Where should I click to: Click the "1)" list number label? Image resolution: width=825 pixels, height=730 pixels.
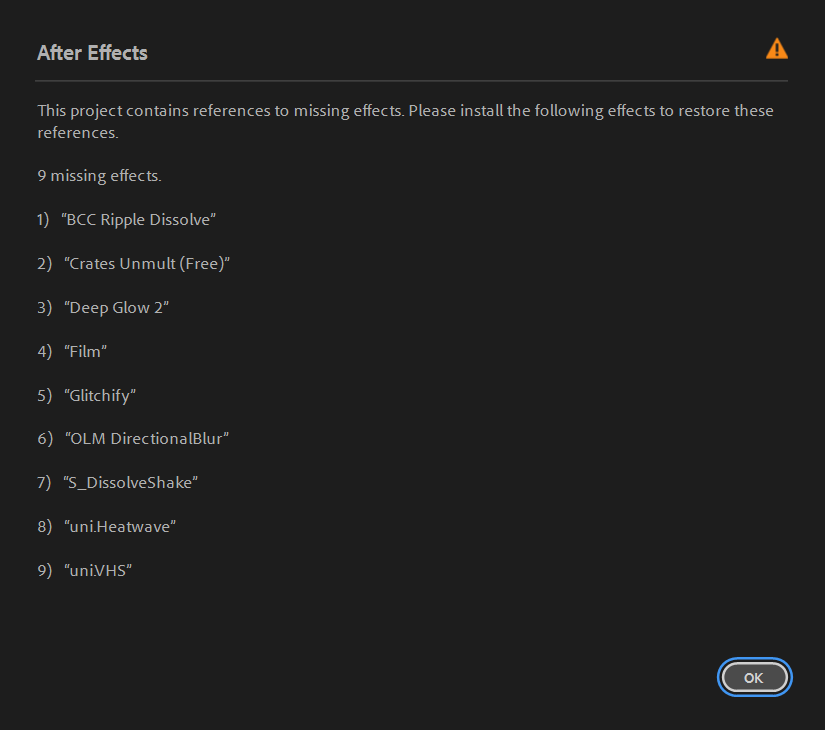[44, 220]
